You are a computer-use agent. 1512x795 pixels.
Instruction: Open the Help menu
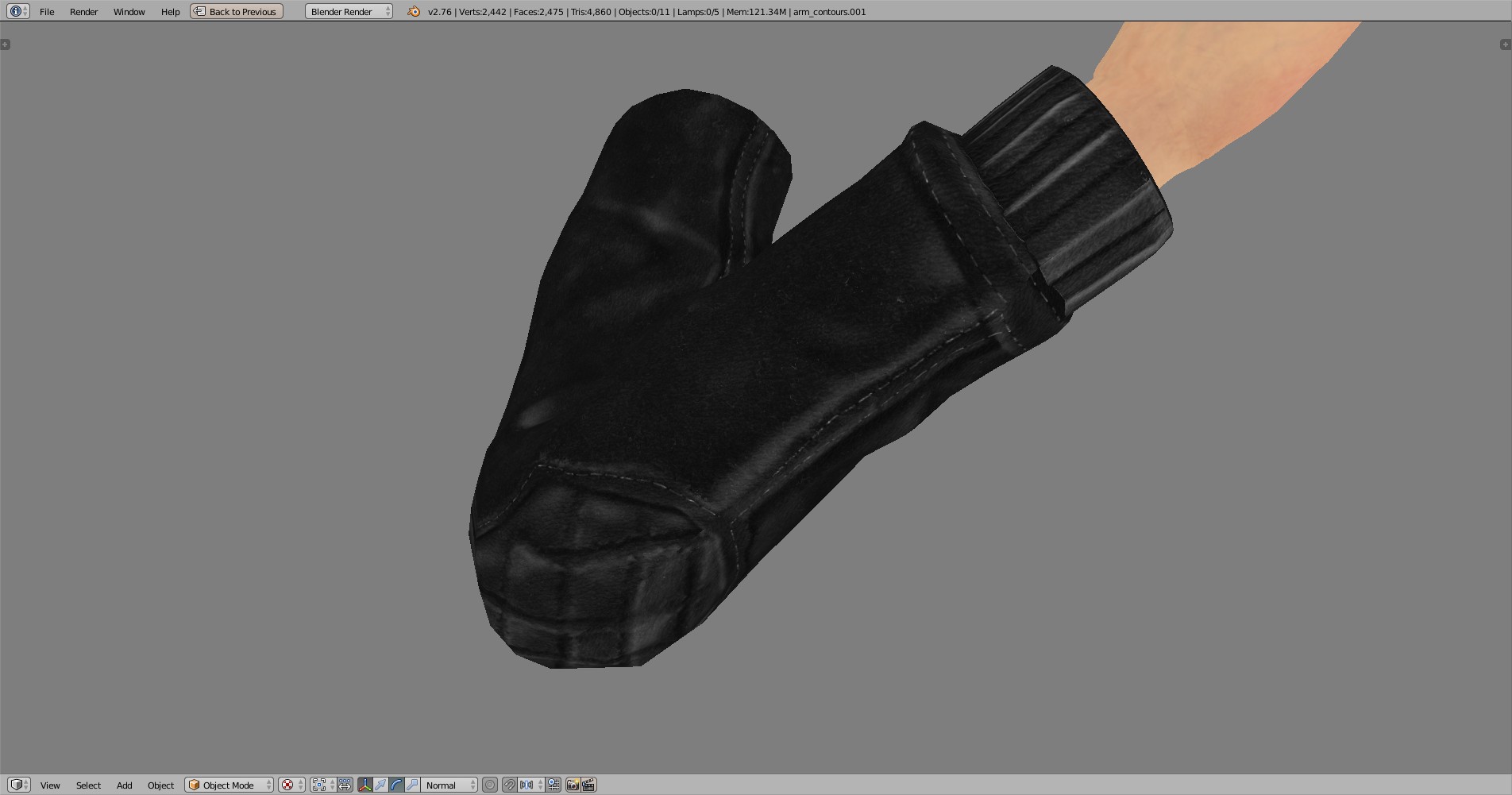[x=170, y=11]
